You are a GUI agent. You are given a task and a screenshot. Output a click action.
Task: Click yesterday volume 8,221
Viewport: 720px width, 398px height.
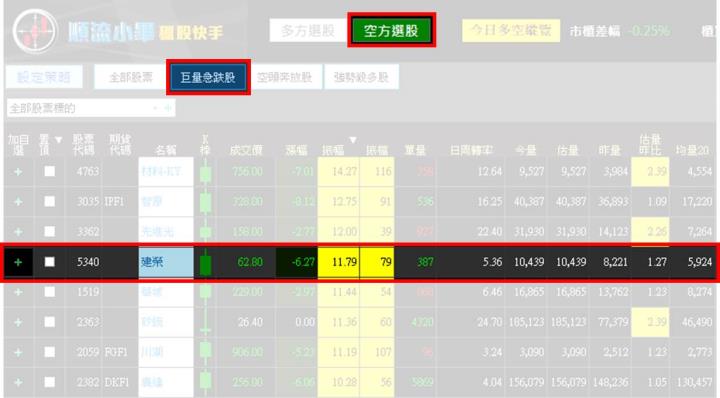(x=616, y=262)
